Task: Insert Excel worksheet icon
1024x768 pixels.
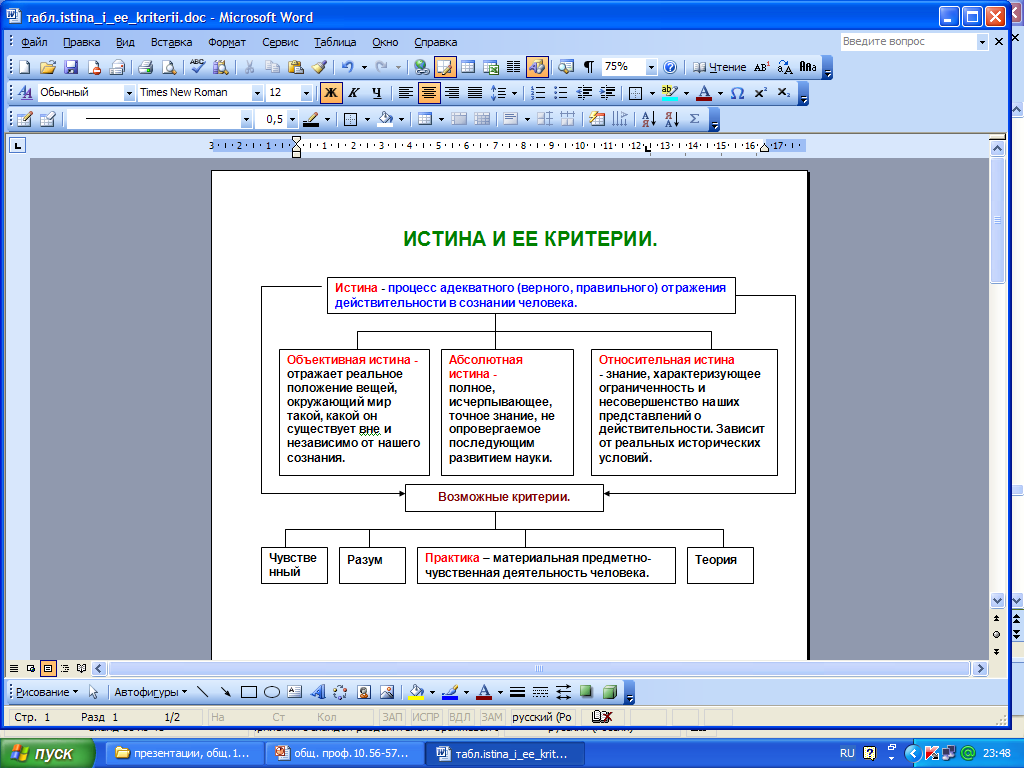Action: coord(491,67)
